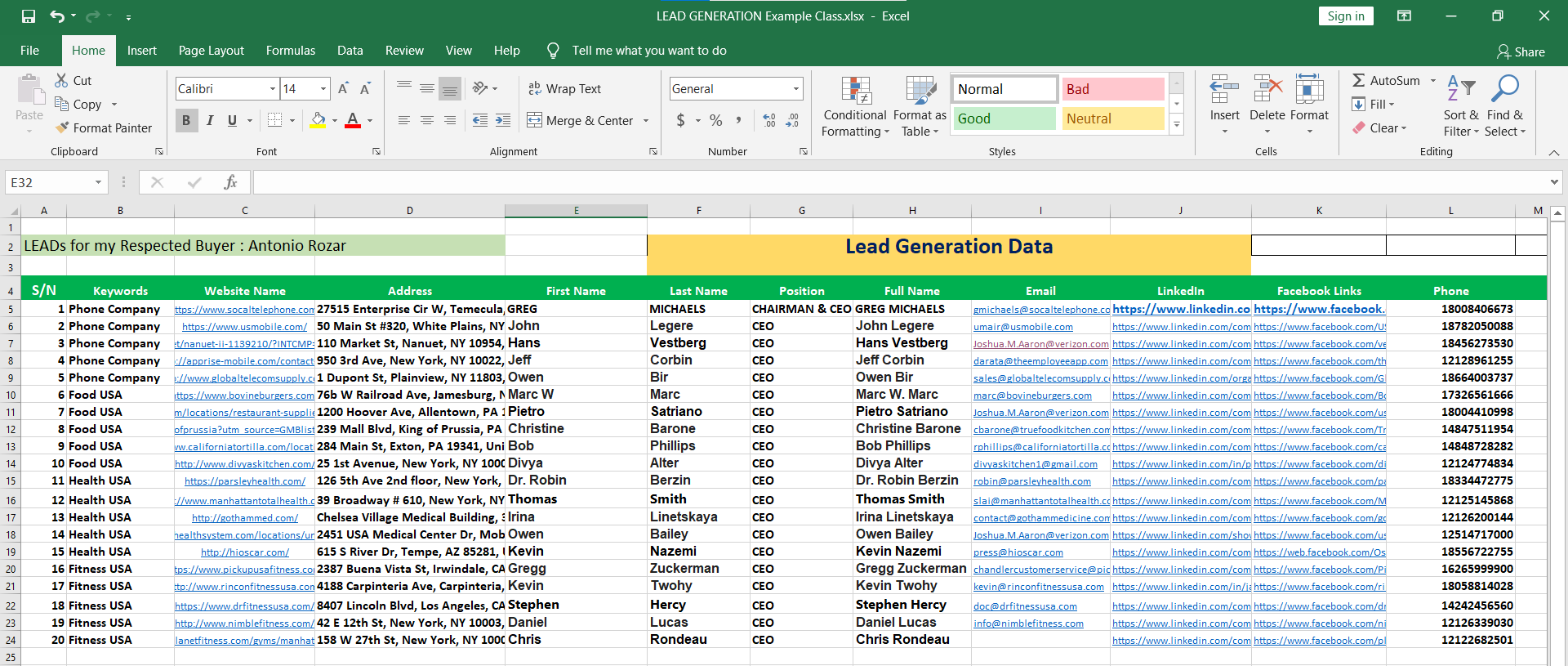Switch to the Formulas tab
This screenshot has height=666, width=1568.
pos(290,51)
